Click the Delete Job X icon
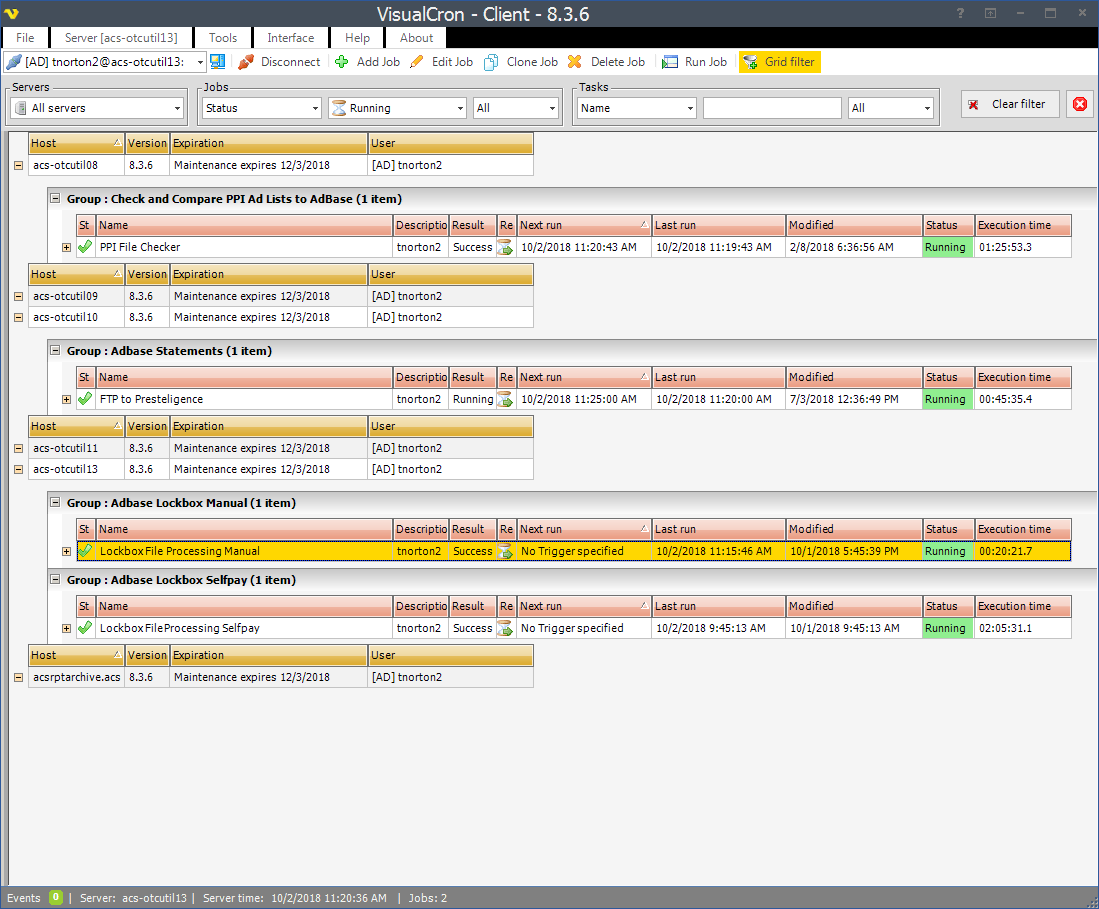Viewport: 1099px width, 909px height. 575,62
